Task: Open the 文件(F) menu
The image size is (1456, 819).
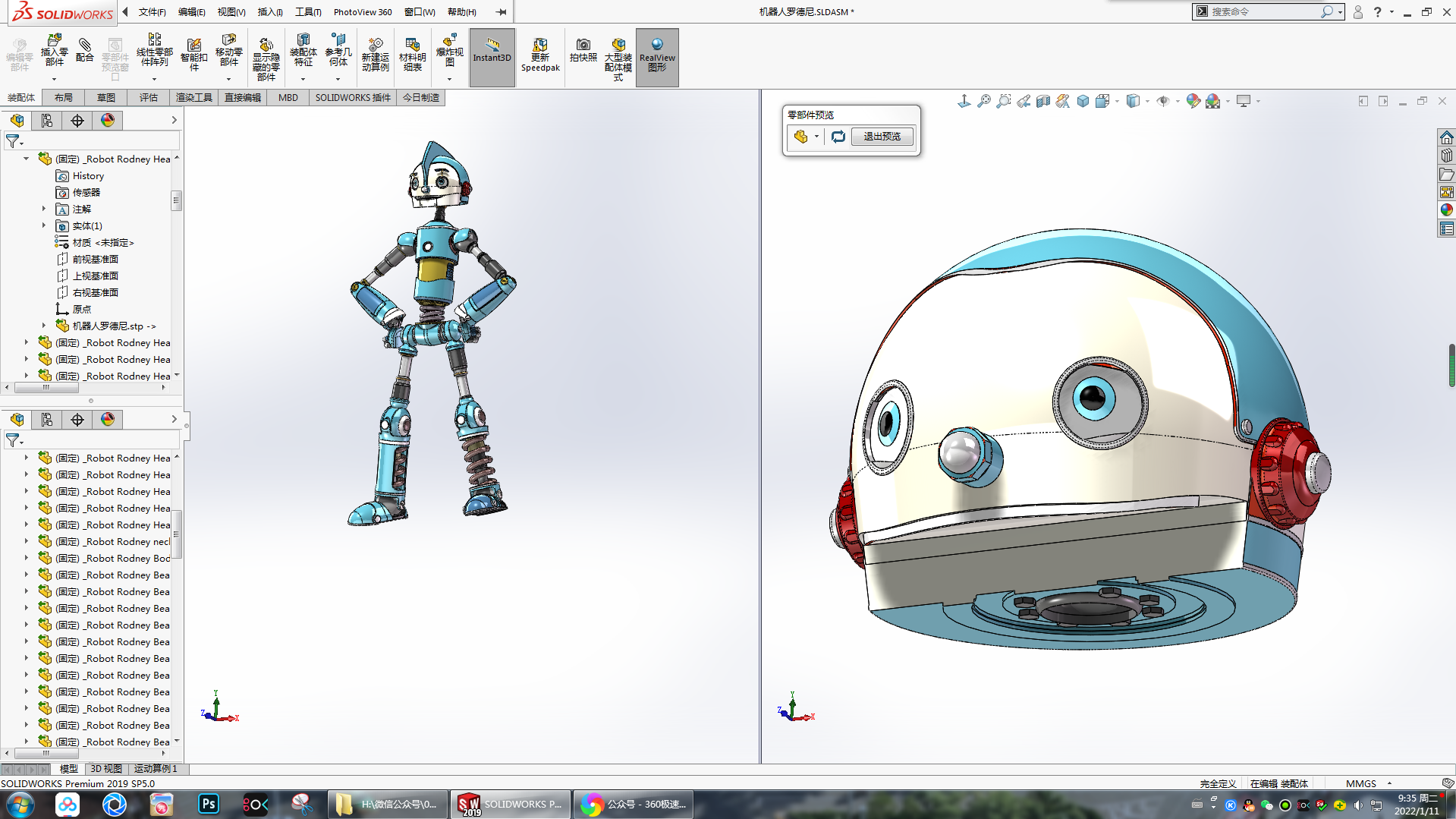Action: [152, 11]
